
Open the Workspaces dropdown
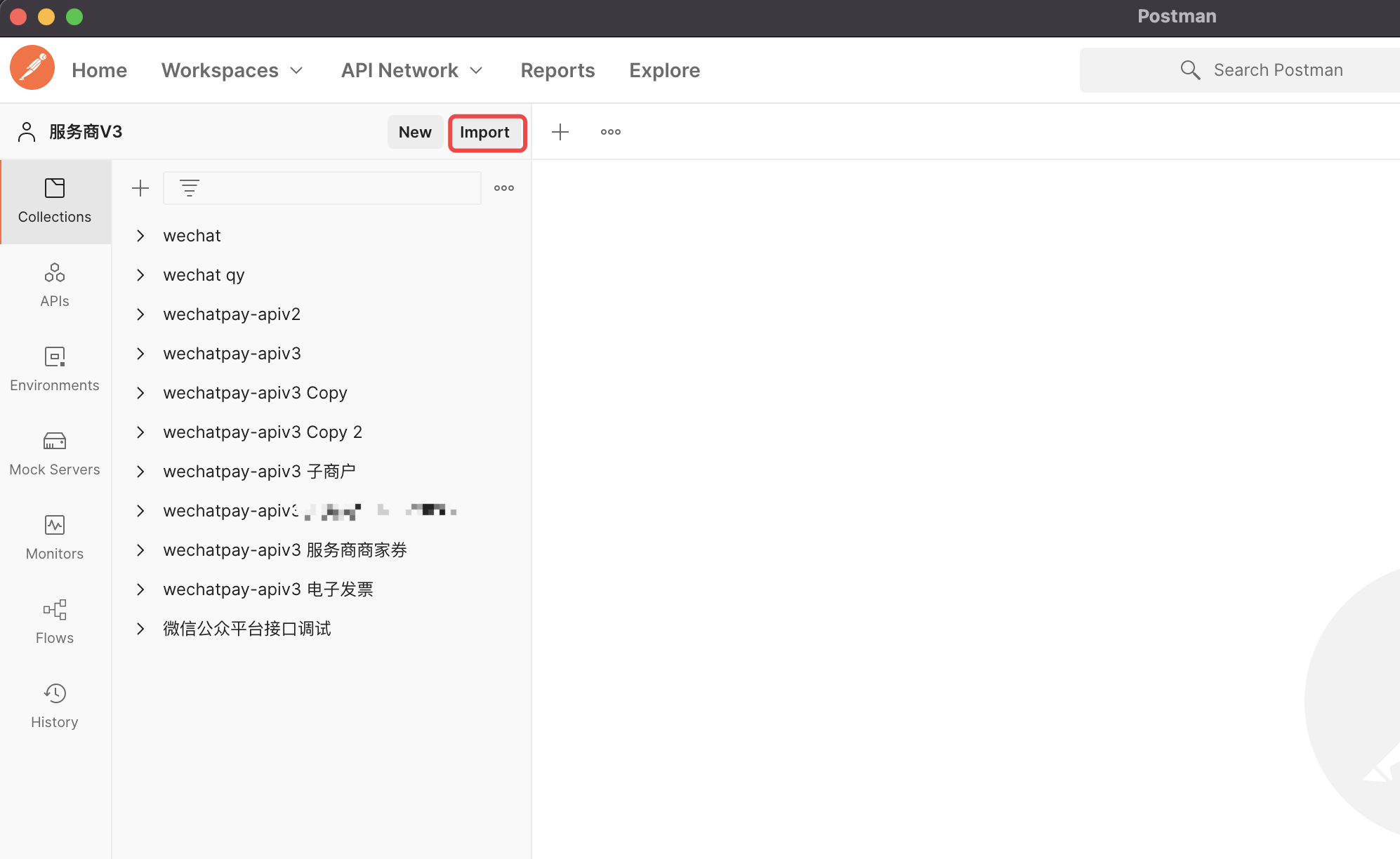click(232, 70)
